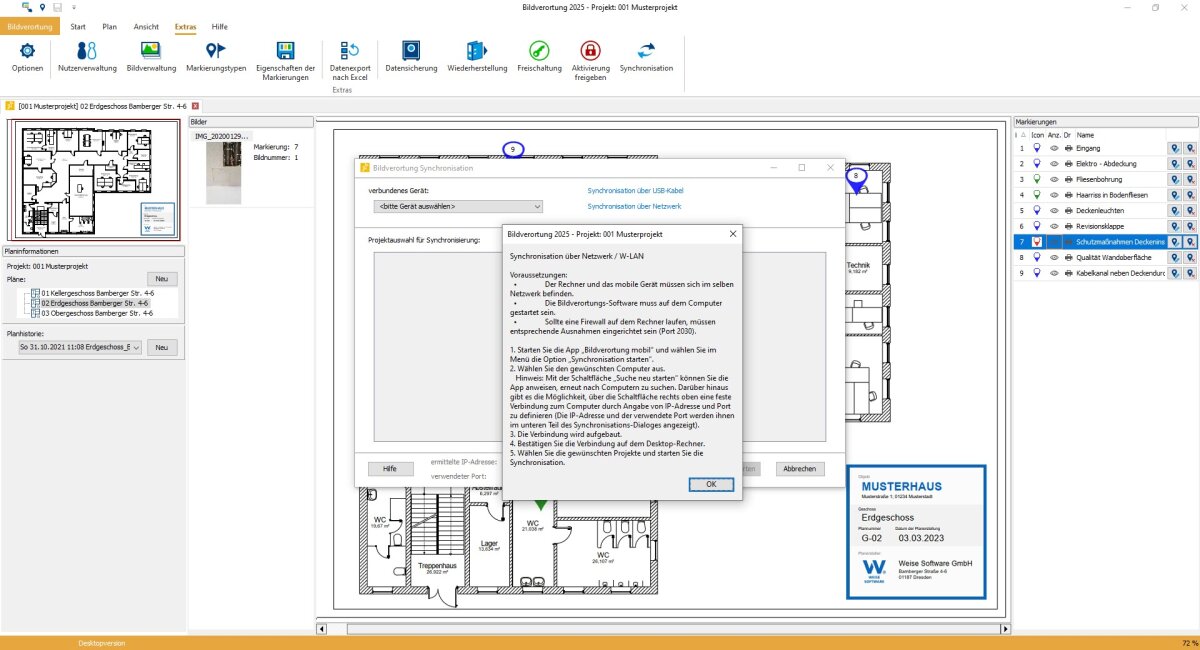
Task: Click the green marker icon of Fliesenbohrung row
Action: pos(1037,179)
